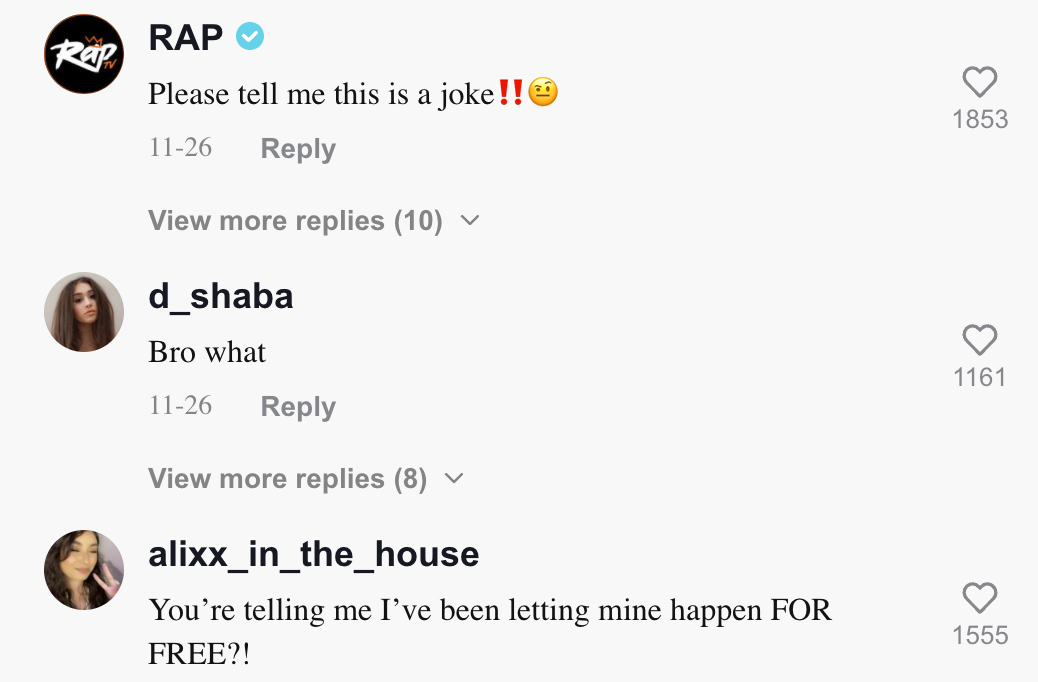Click the 1161 like count
This screenshot has width=1038, height=682.
pyautogui.click(x=980, y=377)
